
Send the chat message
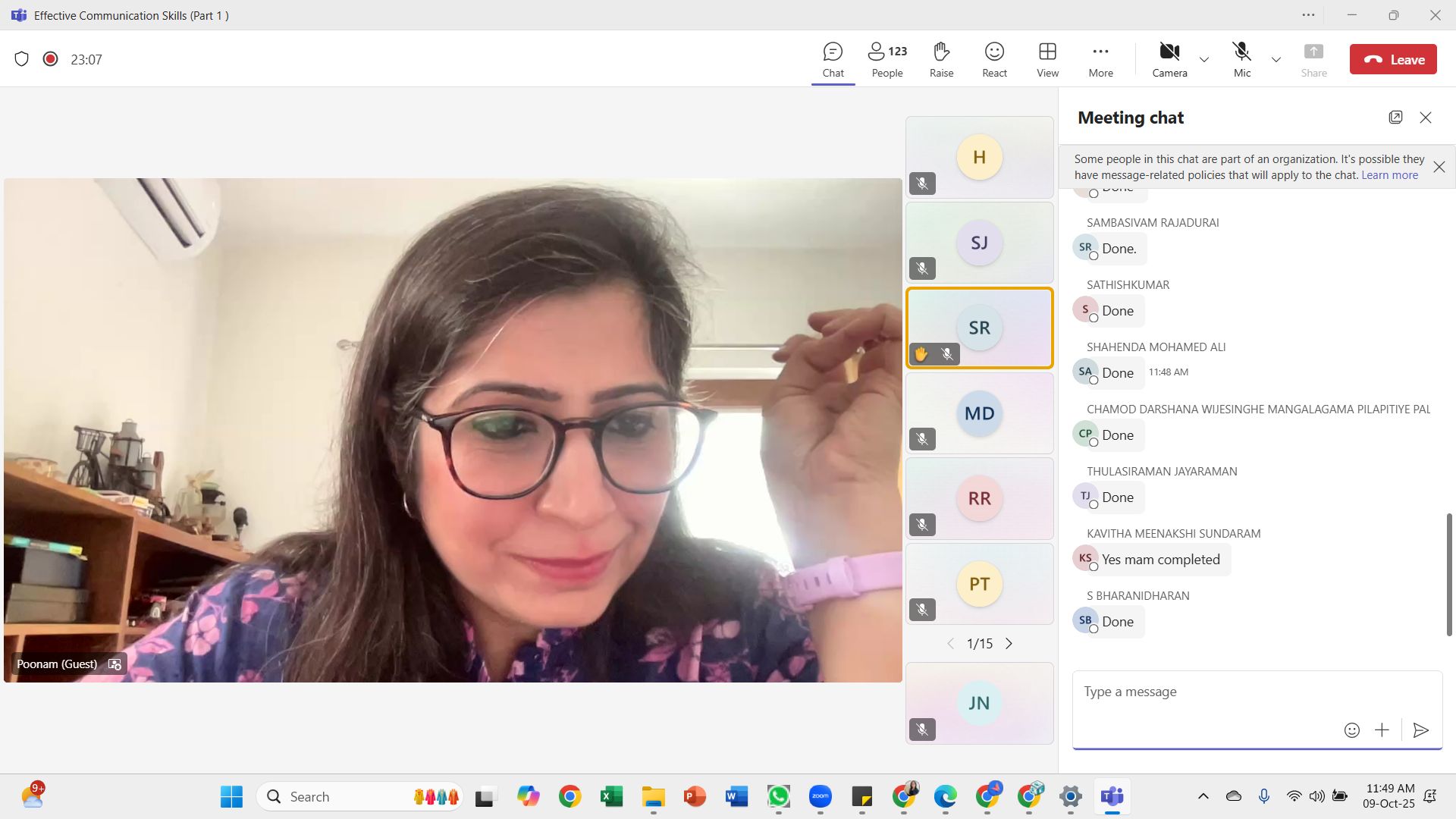(1421, 730)
